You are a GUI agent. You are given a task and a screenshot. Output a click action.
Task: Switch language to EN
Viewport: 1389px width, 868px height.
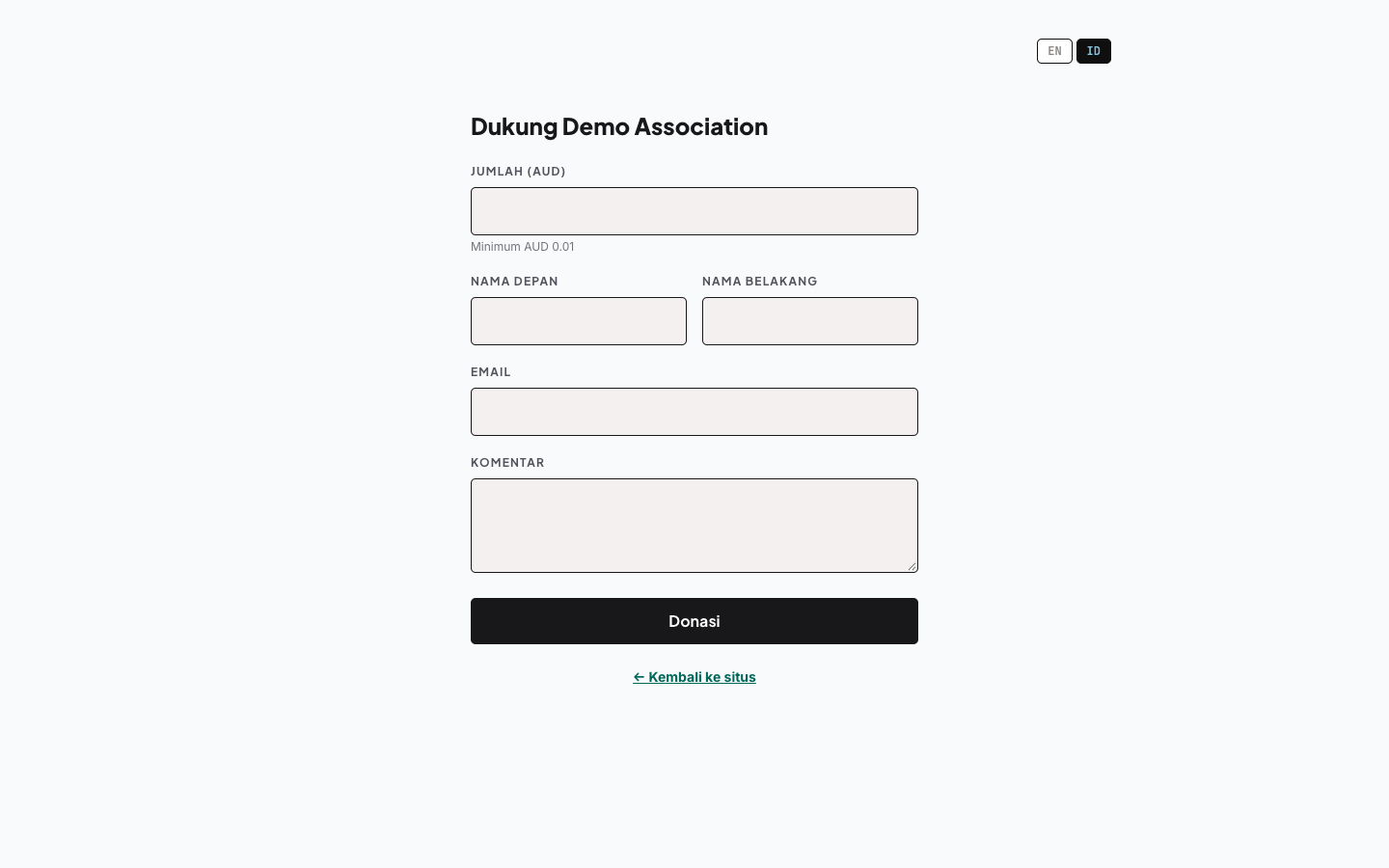tap(1054, 51)
